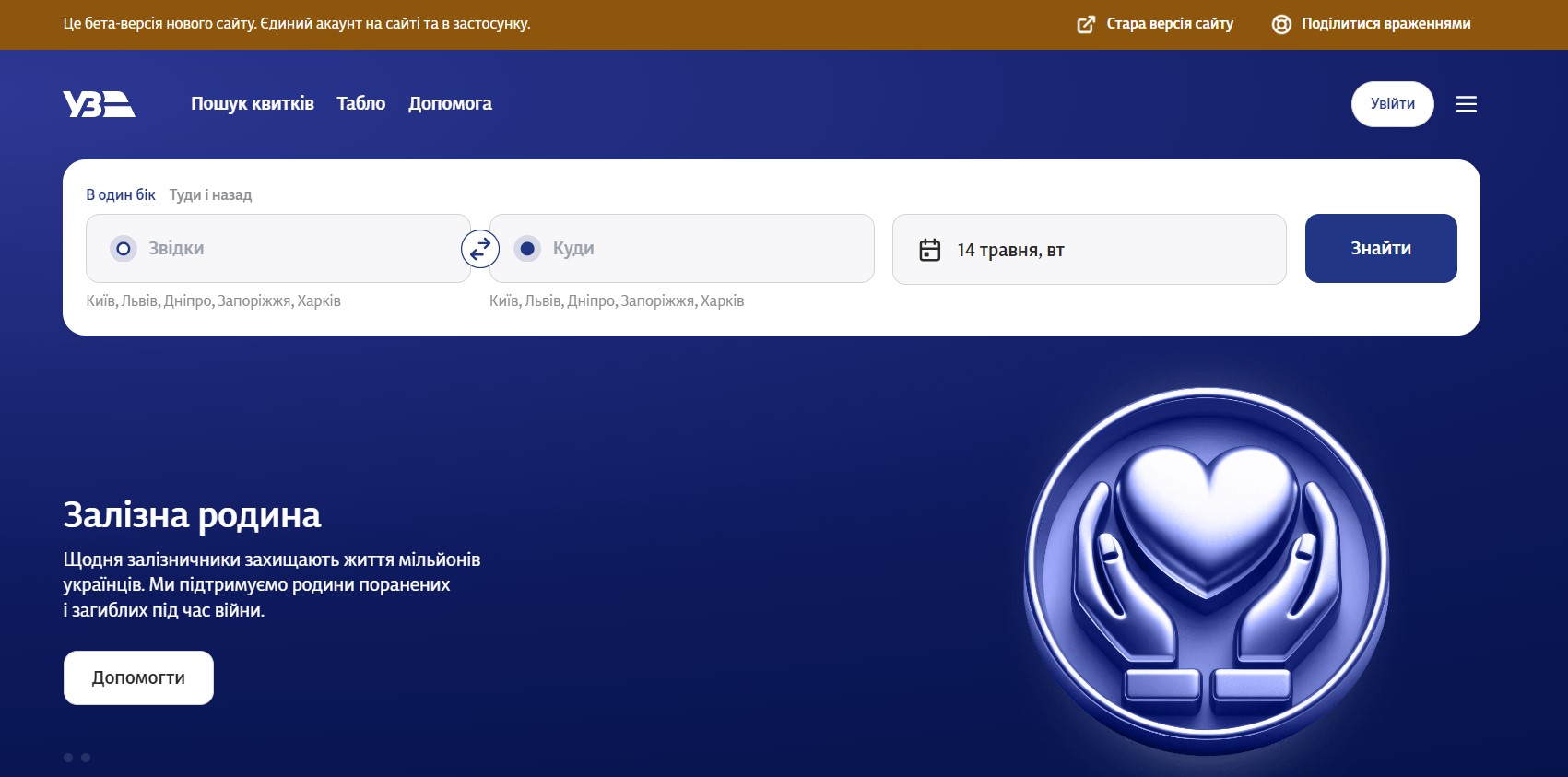Screen dimensions: 1568x777
Task: Focus the 'Куди' destination input field
Action: click(701, 249)
